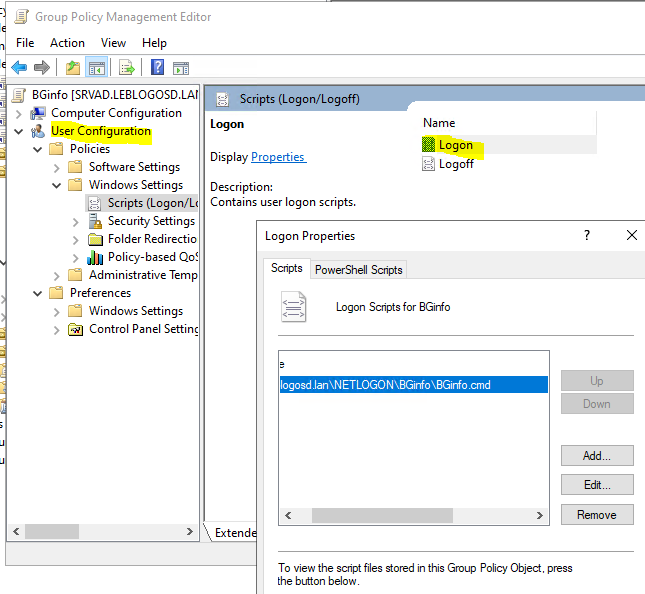645x594 pixels.
Task: Click the Logon Properties help question mark
Action: (x=587, y=235)
